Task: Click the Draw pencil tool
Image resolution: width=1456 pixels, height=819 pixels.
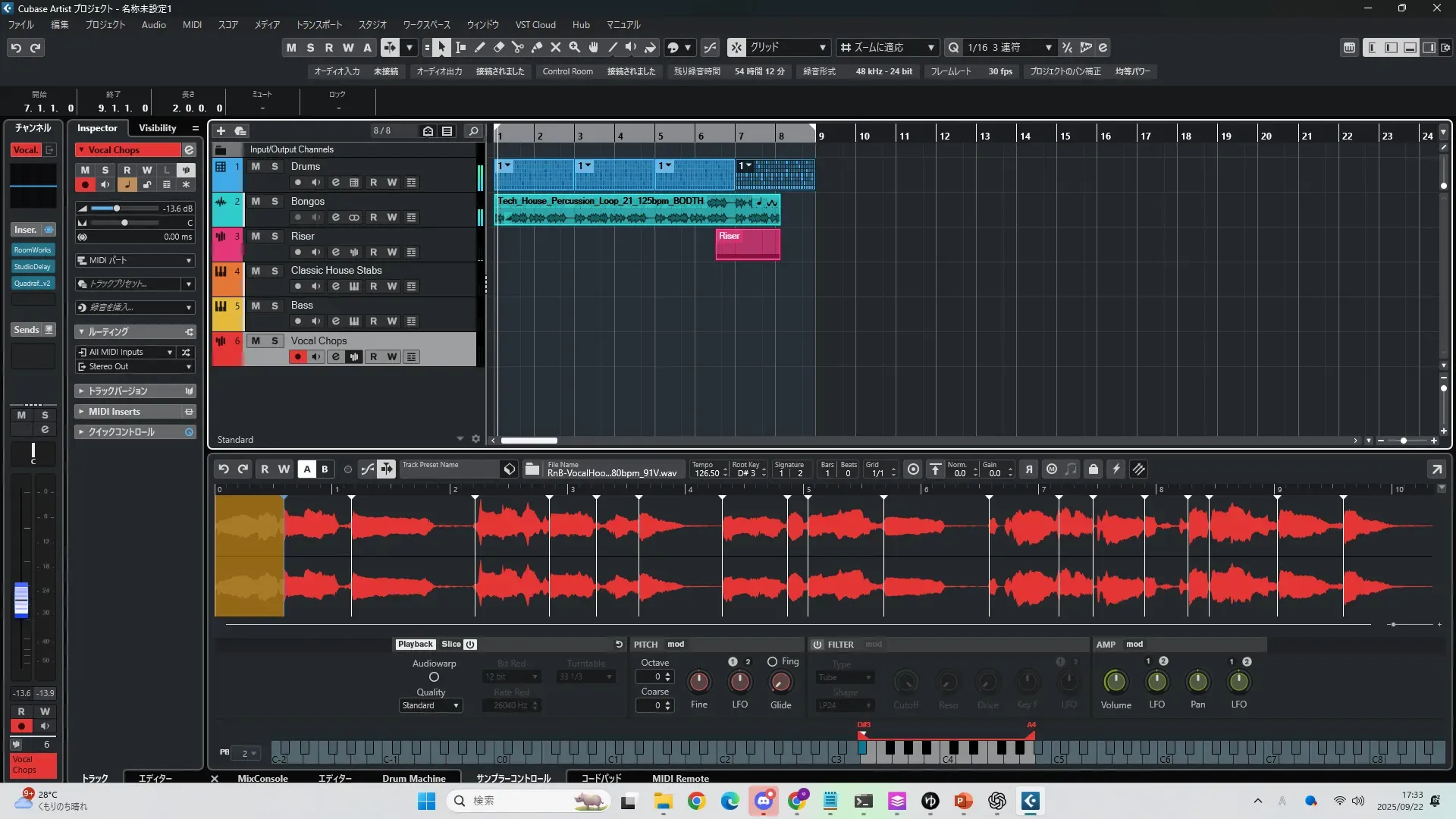Action: 480,48
